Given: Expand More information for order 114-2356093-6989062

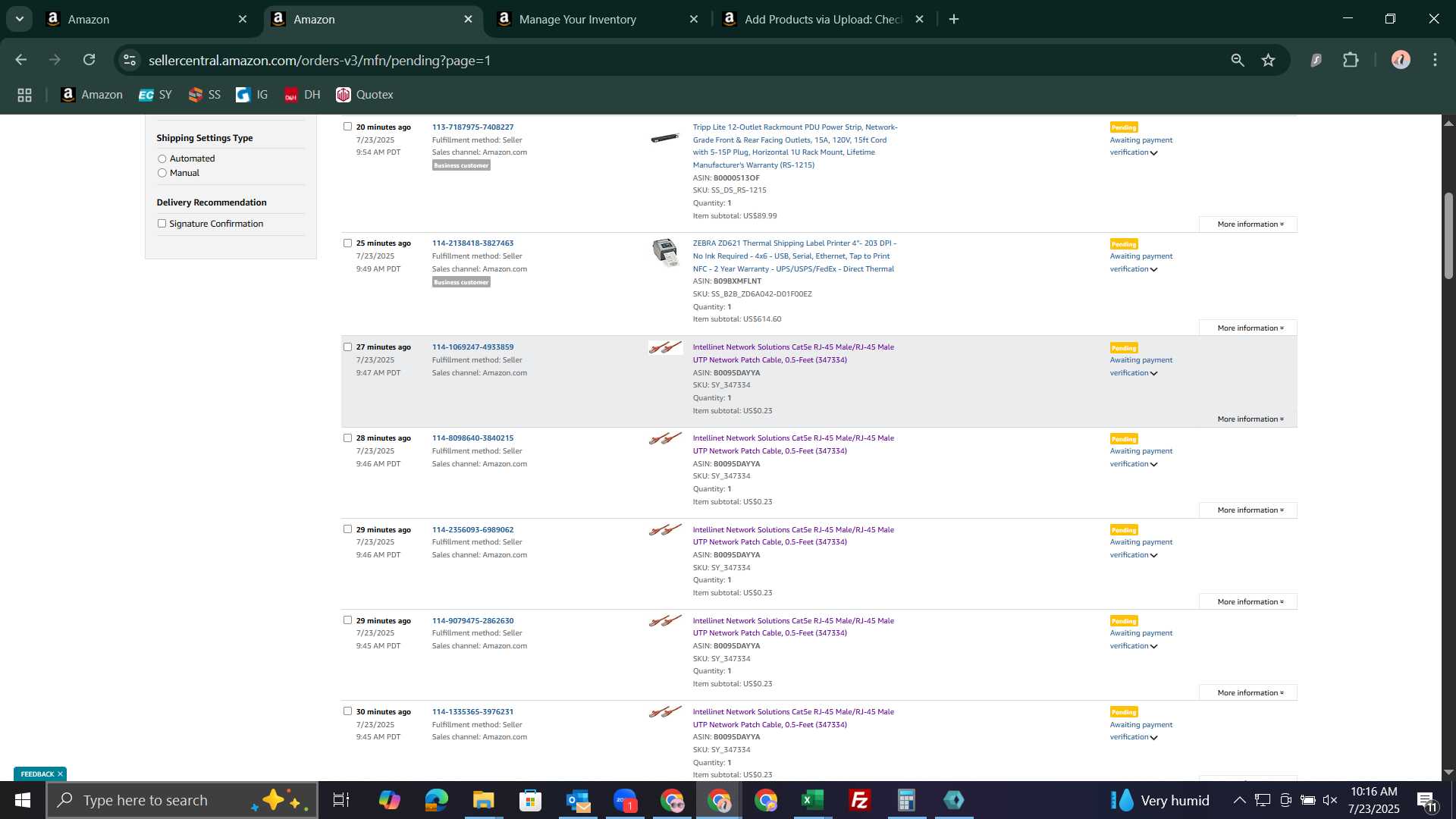Looking at the screenshot, I should [x=1248, y=602].
